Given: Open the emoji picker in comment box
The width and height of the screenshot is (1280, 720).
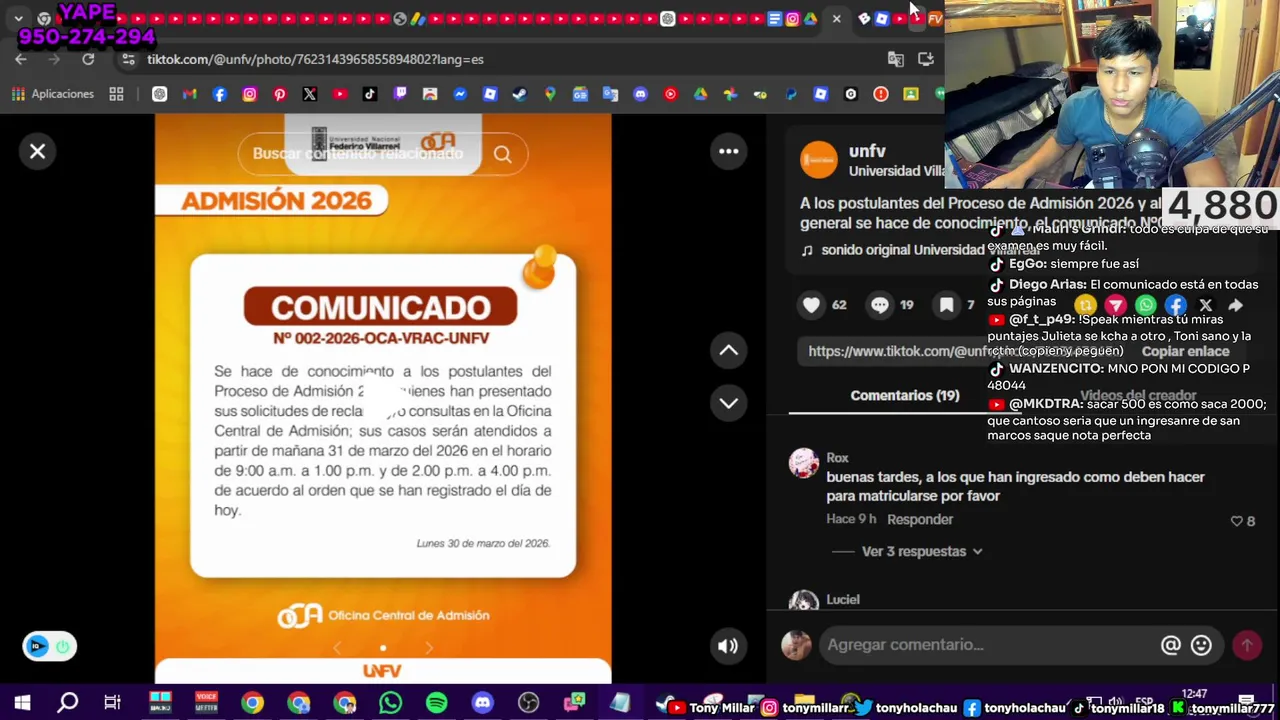Looking at the screenshot, I should pyautogui.click(x=1201, y=646).
